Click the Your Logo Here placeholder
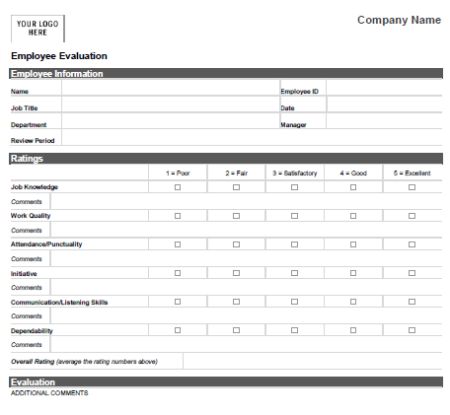450x415 pixels. coord(38,28)
